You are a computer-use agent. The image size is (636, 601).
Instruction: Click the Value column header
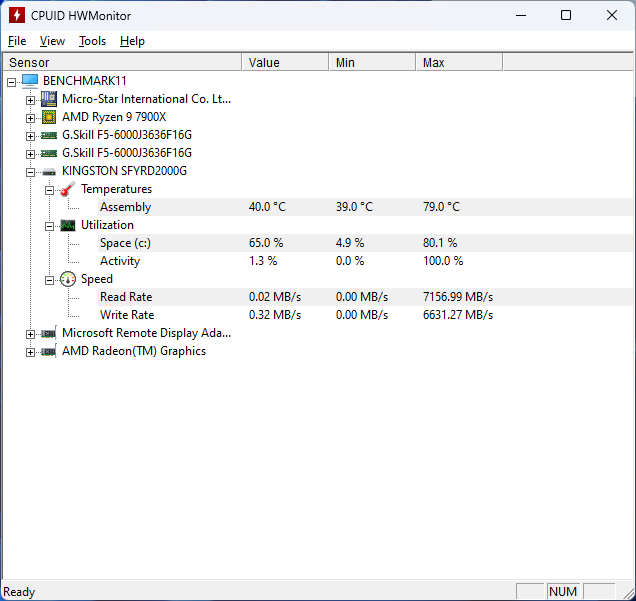pos(285,62)
